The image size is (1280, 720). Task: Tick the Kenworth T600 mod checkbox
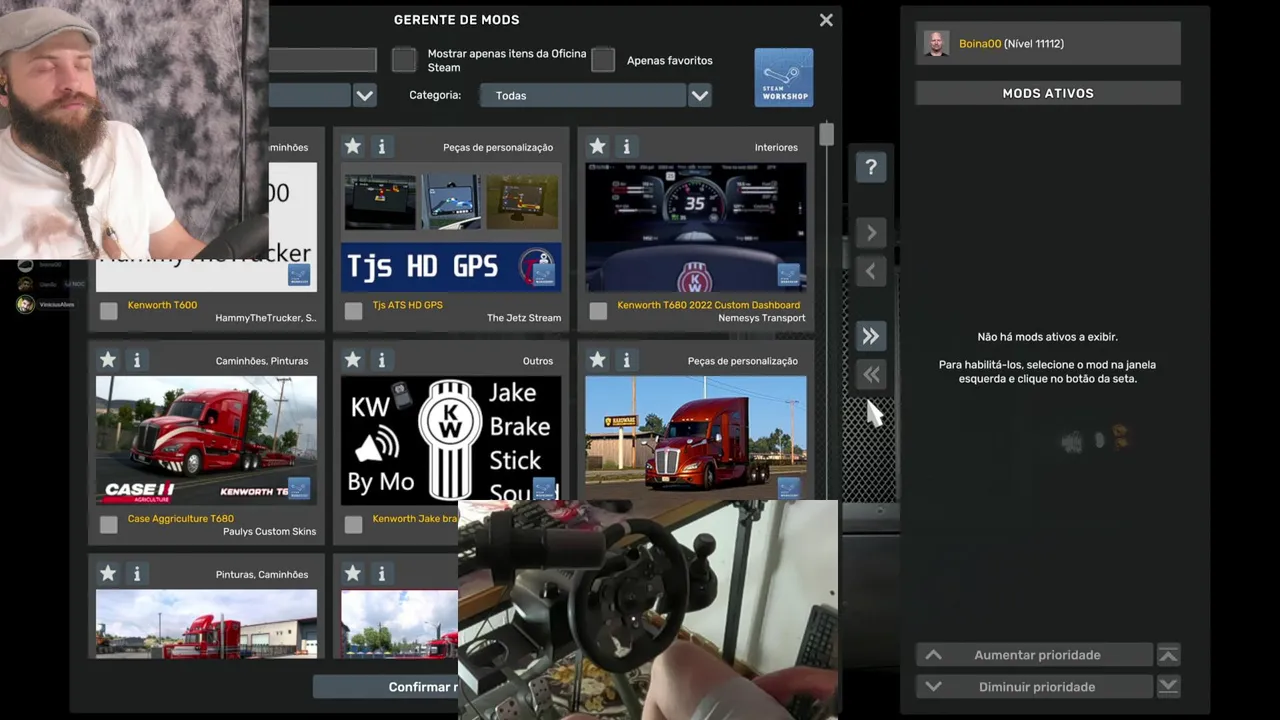click(109, 311)
